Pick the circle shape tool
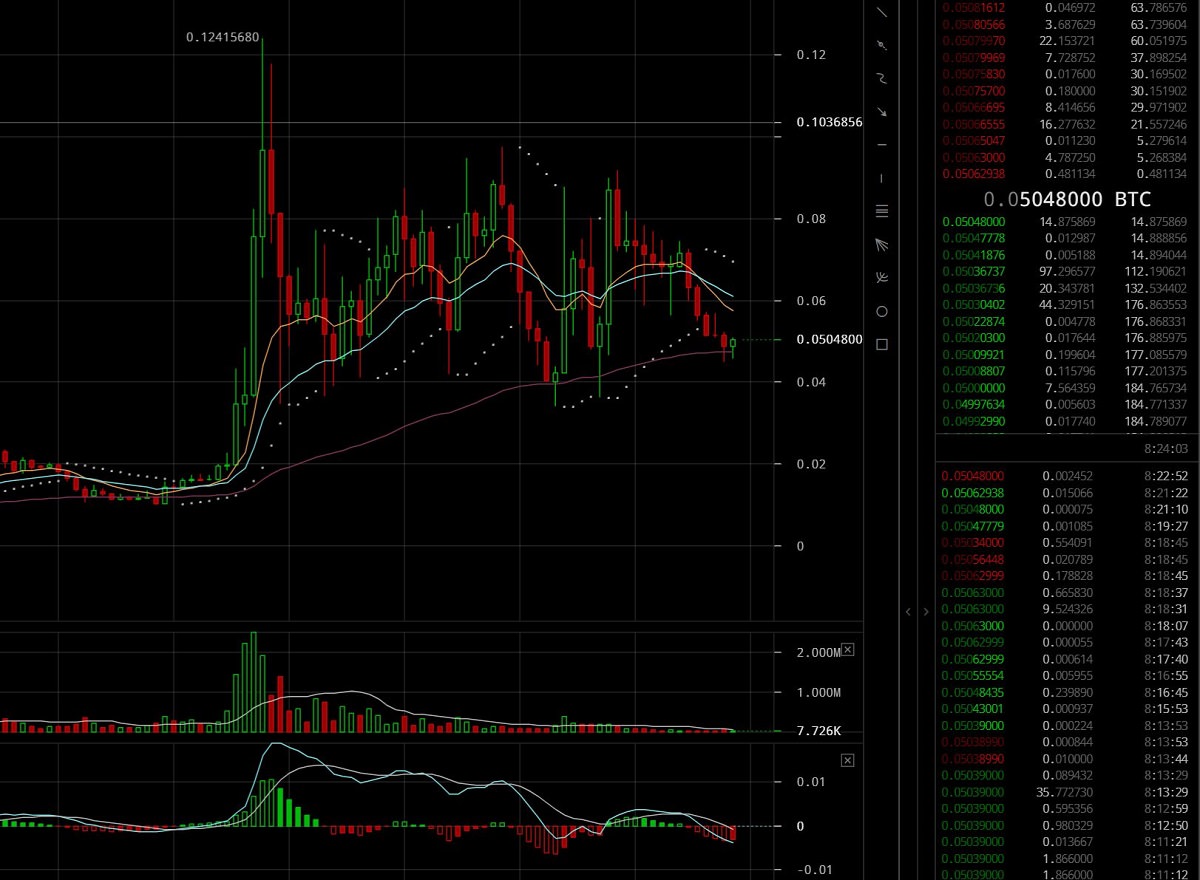This screenshot has height=880, width=1200. [x=882, y=311]
